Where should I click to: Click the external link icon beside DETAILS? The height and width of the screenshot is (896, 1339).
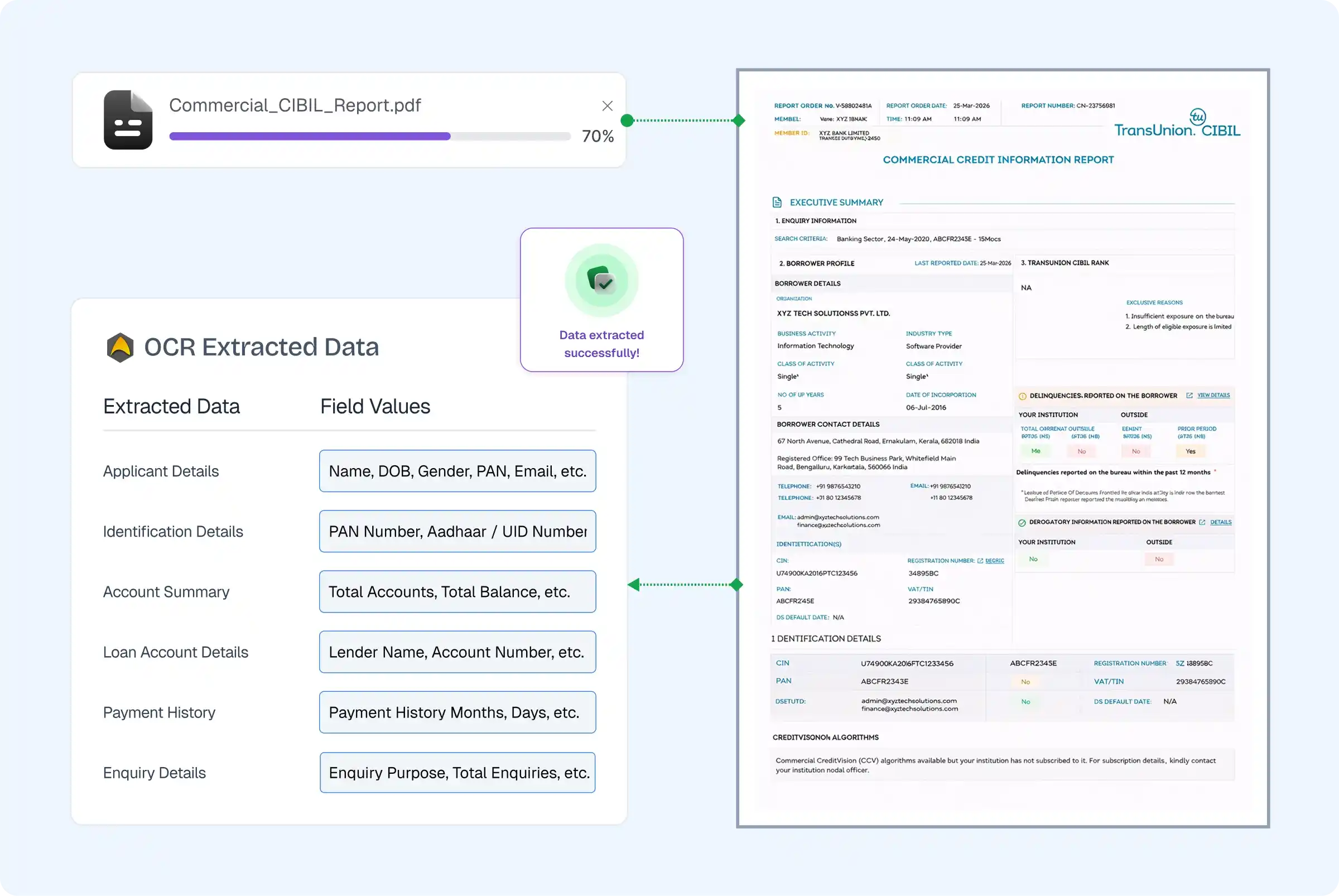coord(1202,522)
